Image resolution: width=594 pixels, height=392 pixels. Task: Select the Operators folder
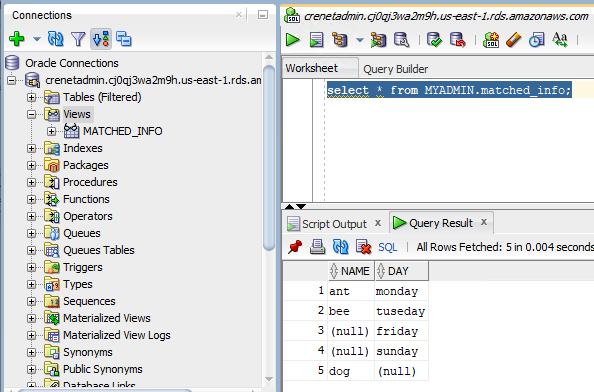pyautogui.click(x=88, y=216)
